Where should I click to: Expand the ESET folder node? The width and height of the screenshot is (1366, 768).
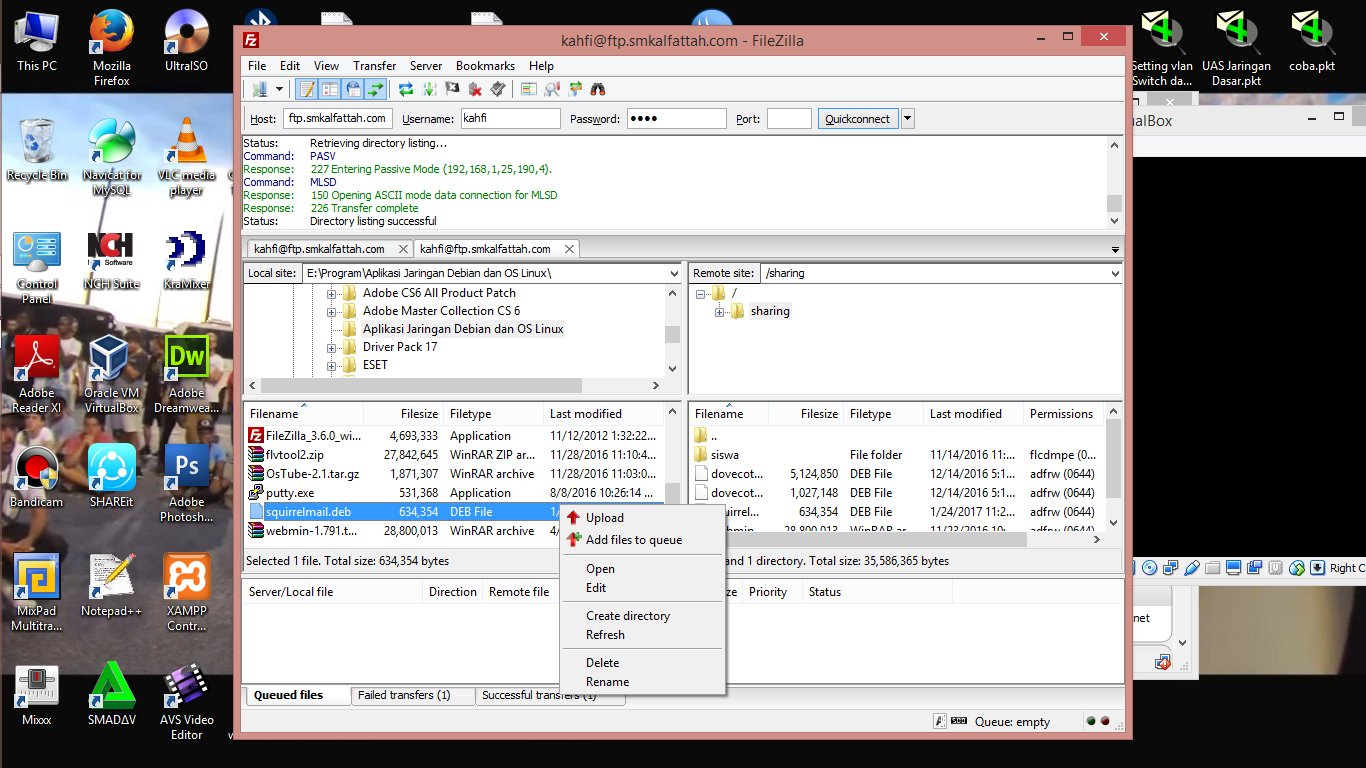point(332,366)
